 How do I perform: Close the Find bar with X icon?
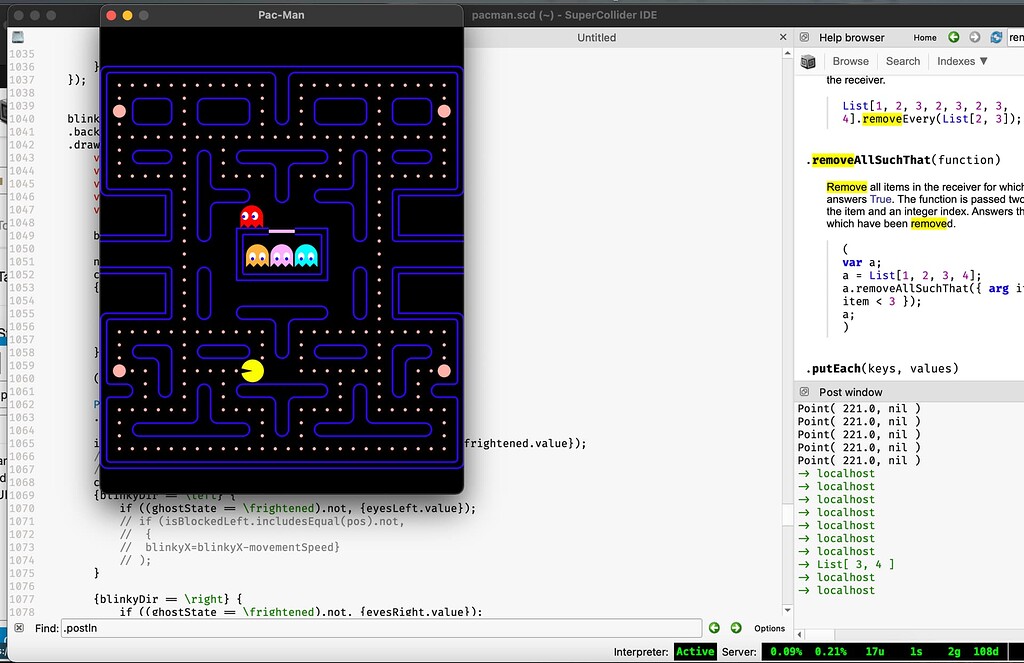(x=18, y=628)
